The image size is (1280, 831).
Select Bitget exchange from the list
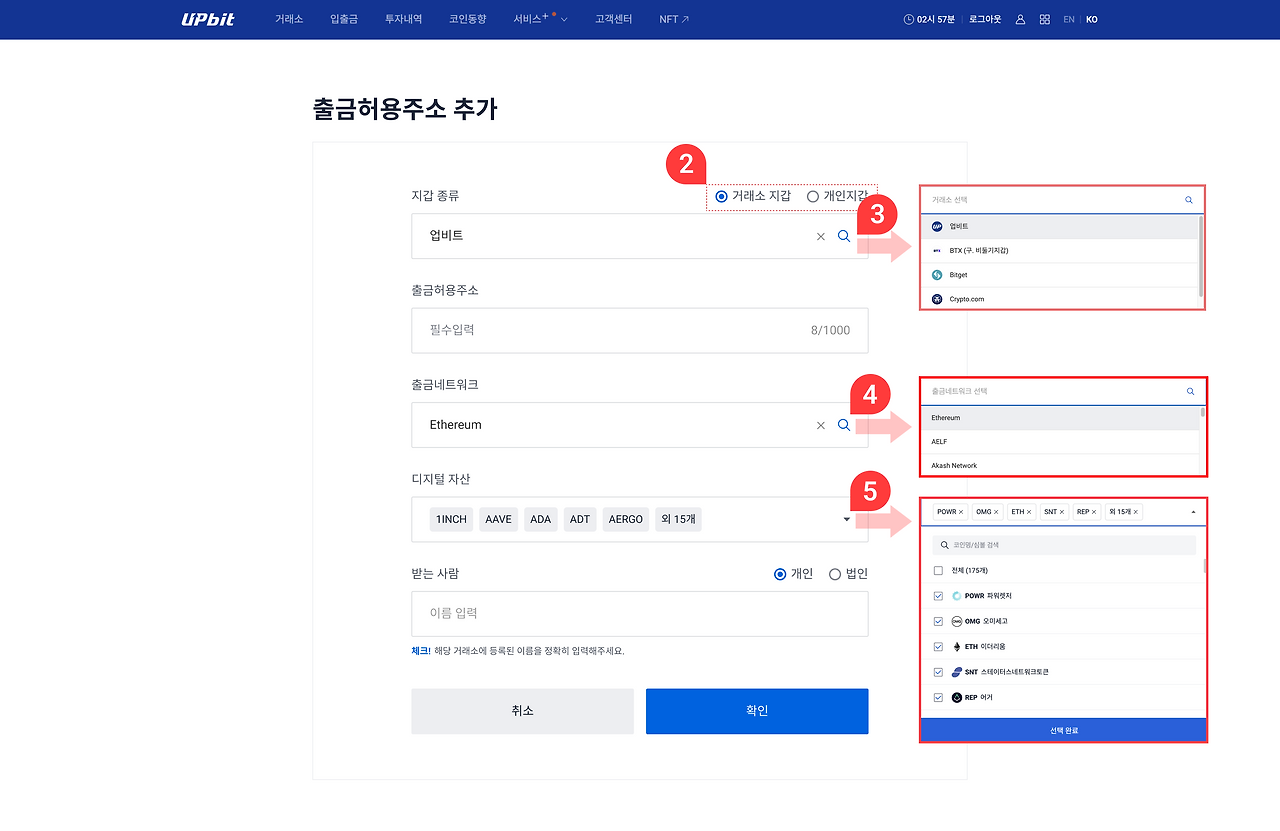click(x=1060, y=275)
